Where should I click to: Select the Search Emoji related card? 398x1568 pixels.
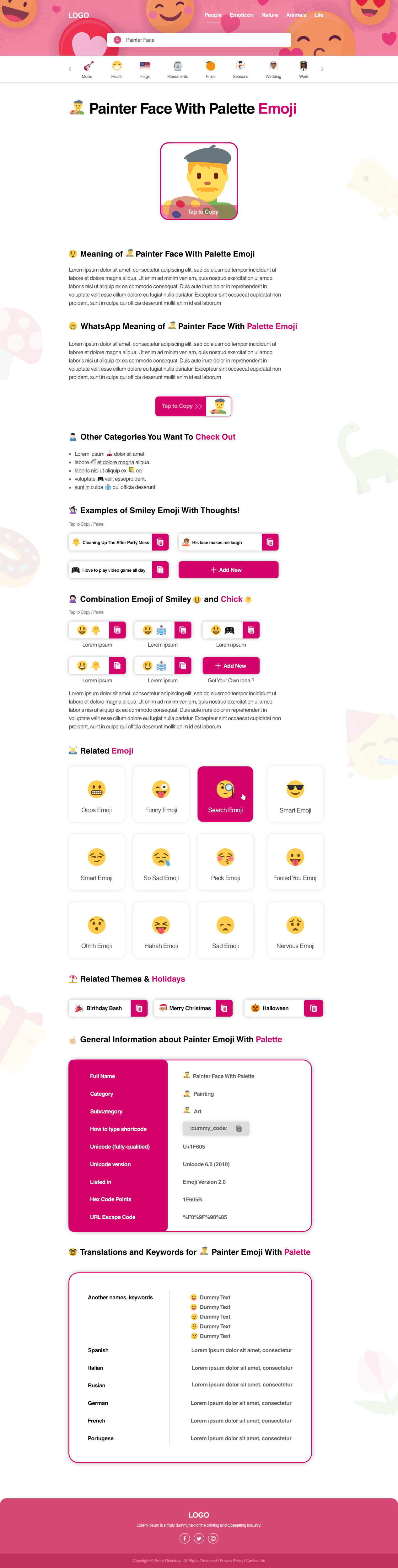click(x=225, y=794)
